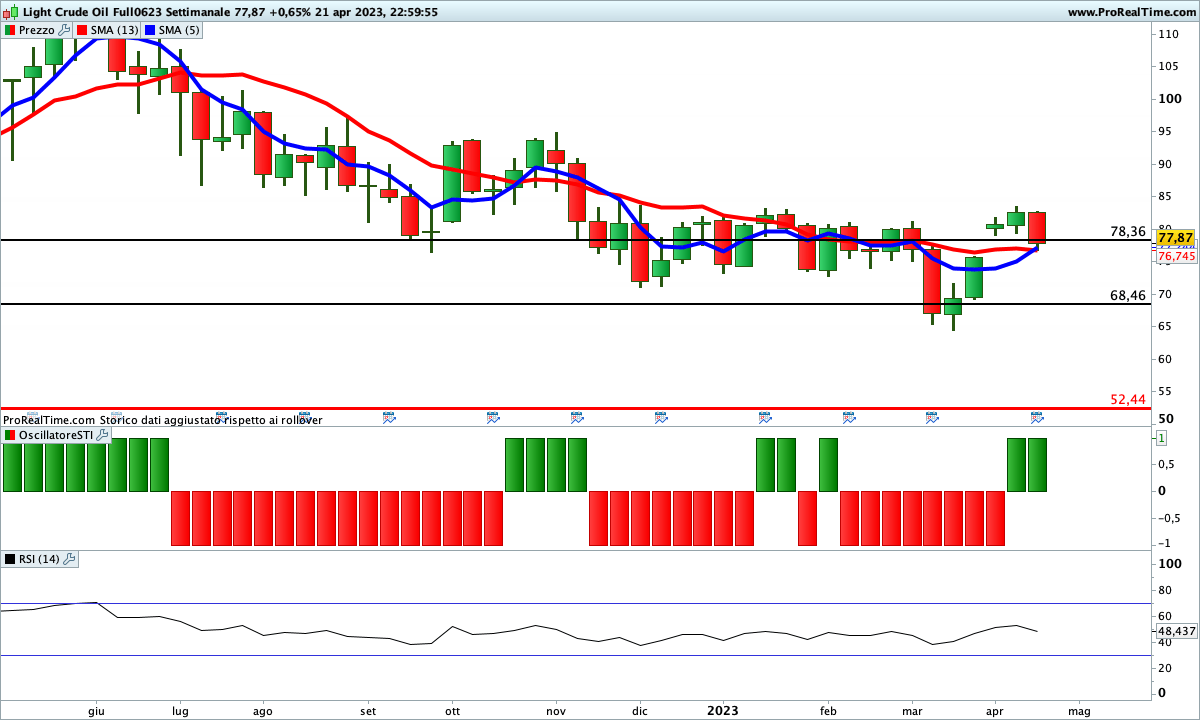The height and width of the screenshot is (720, 1200).
Task: Click the red 52,44 price level label
Action: (x=1128, y=399)
